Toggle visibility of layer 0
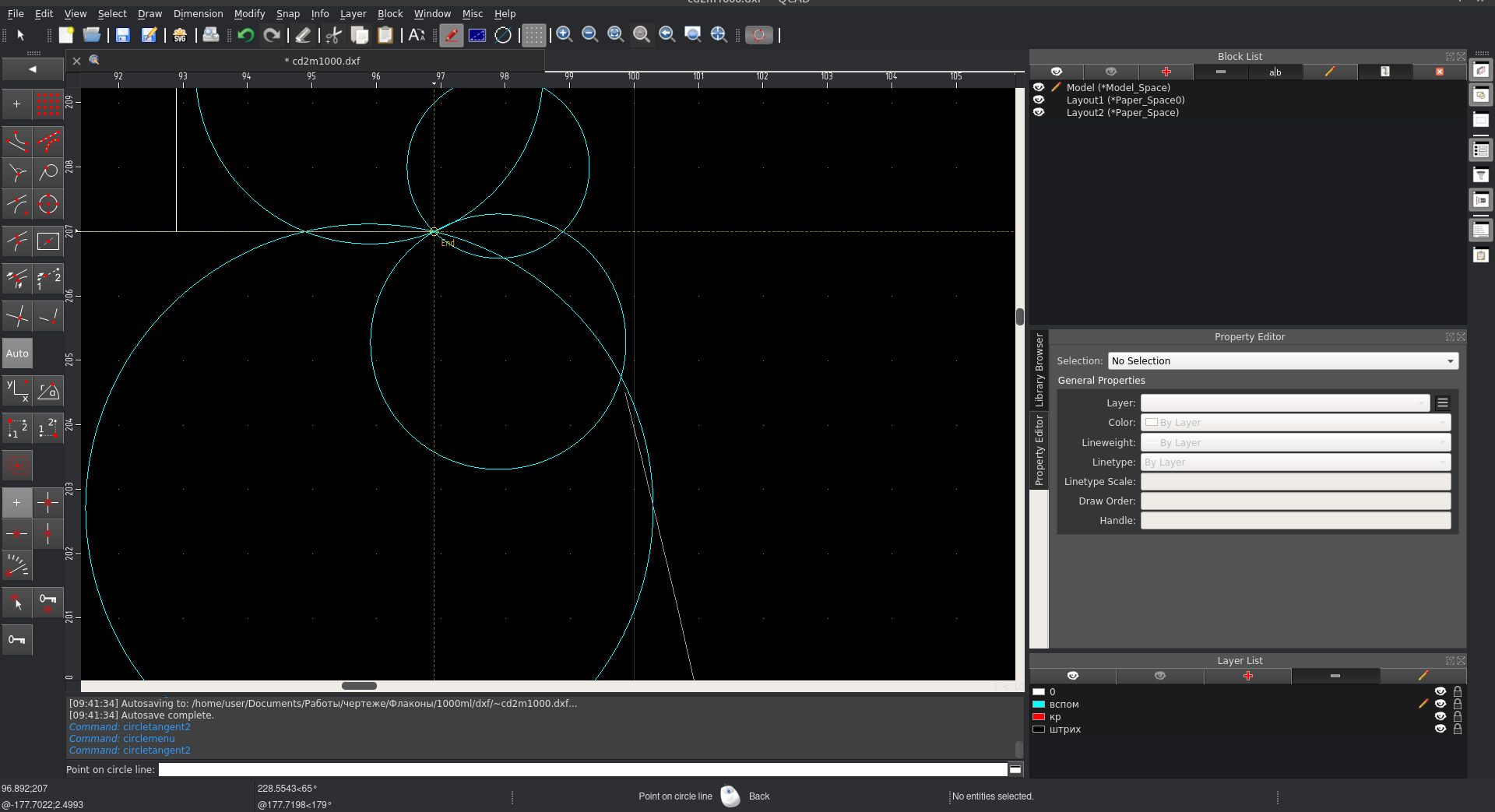 pyautogui.click(x=1440, y=691)
